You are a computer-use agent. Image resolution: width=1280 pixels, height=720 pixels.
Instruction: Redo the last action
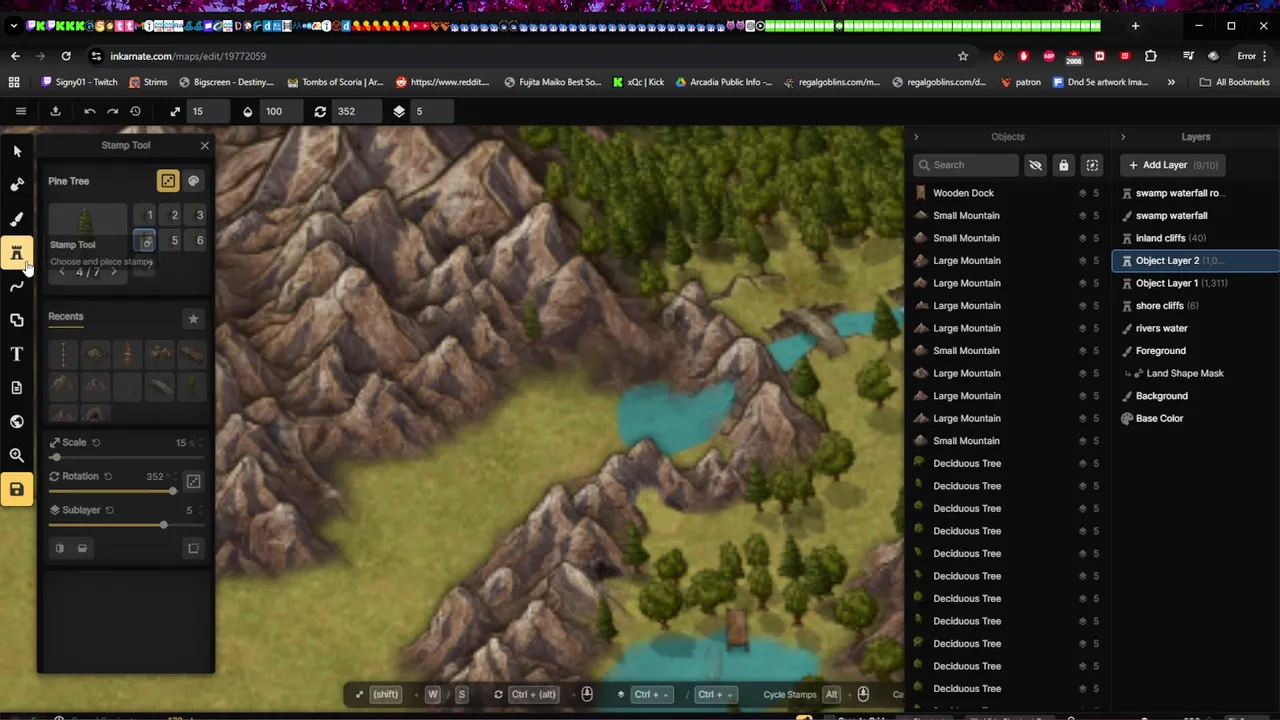[x=112, y=111]
